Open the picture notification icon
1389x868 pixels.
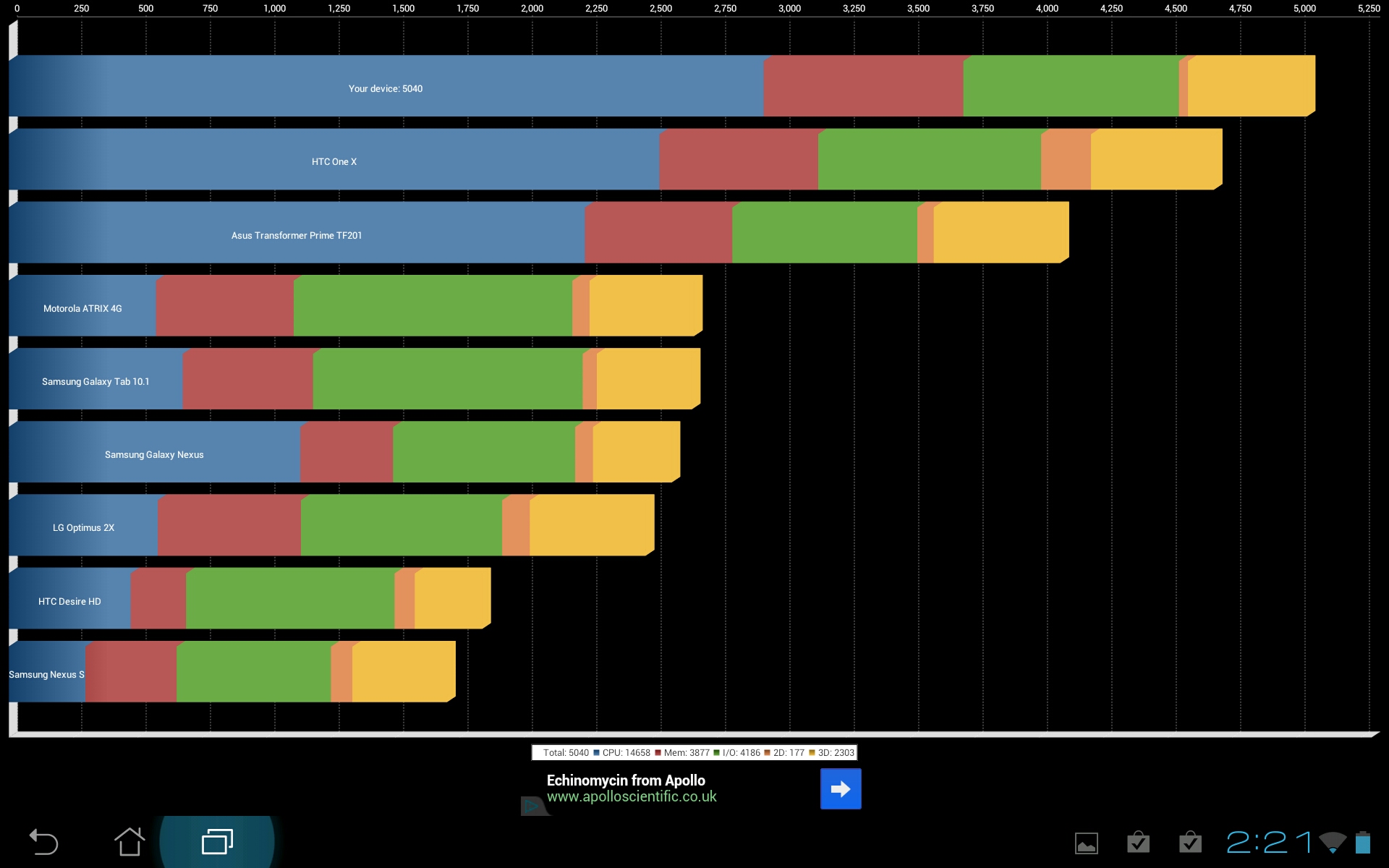pos(1086,843)
